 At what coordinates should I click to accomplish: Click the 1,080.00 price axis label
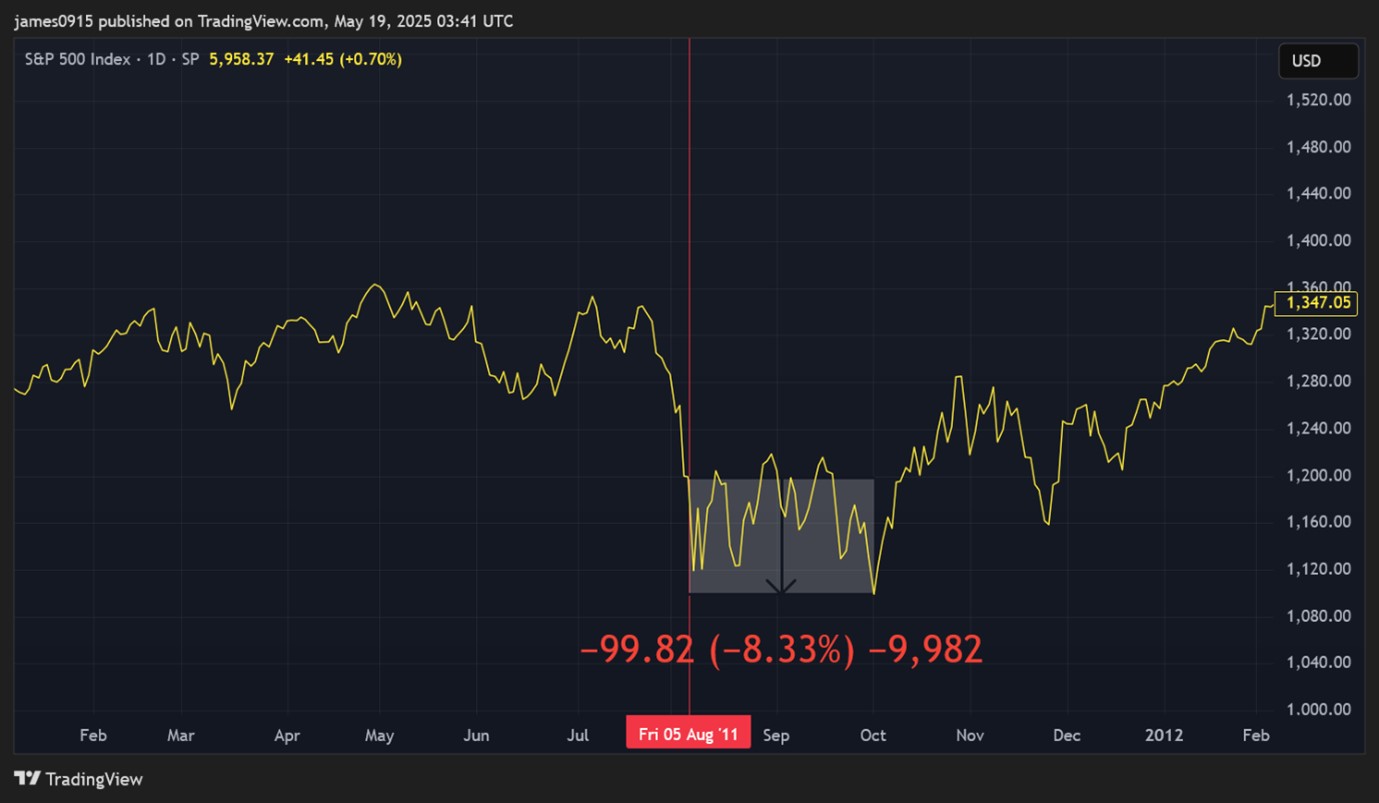(1319, 616)
